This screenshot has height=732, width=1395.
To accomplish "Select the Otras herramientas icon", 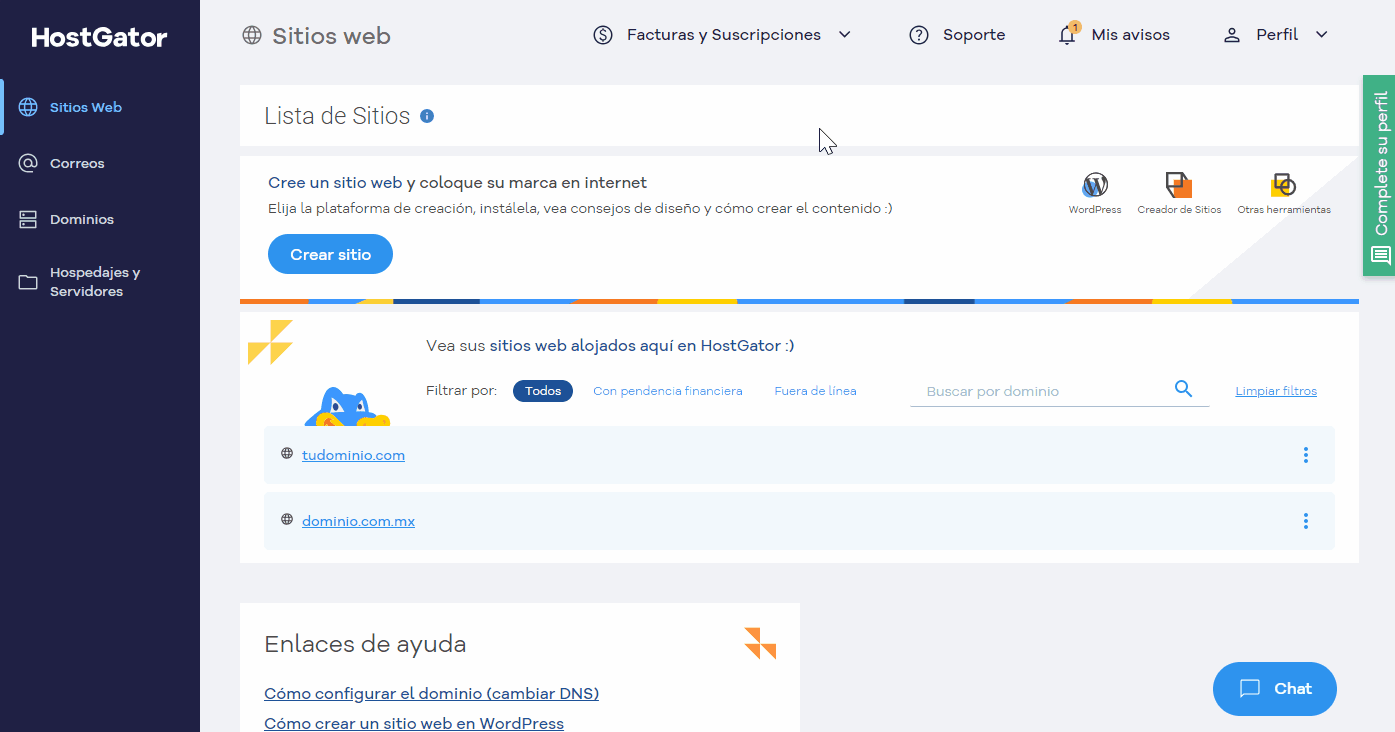I will coord(1283,185).
